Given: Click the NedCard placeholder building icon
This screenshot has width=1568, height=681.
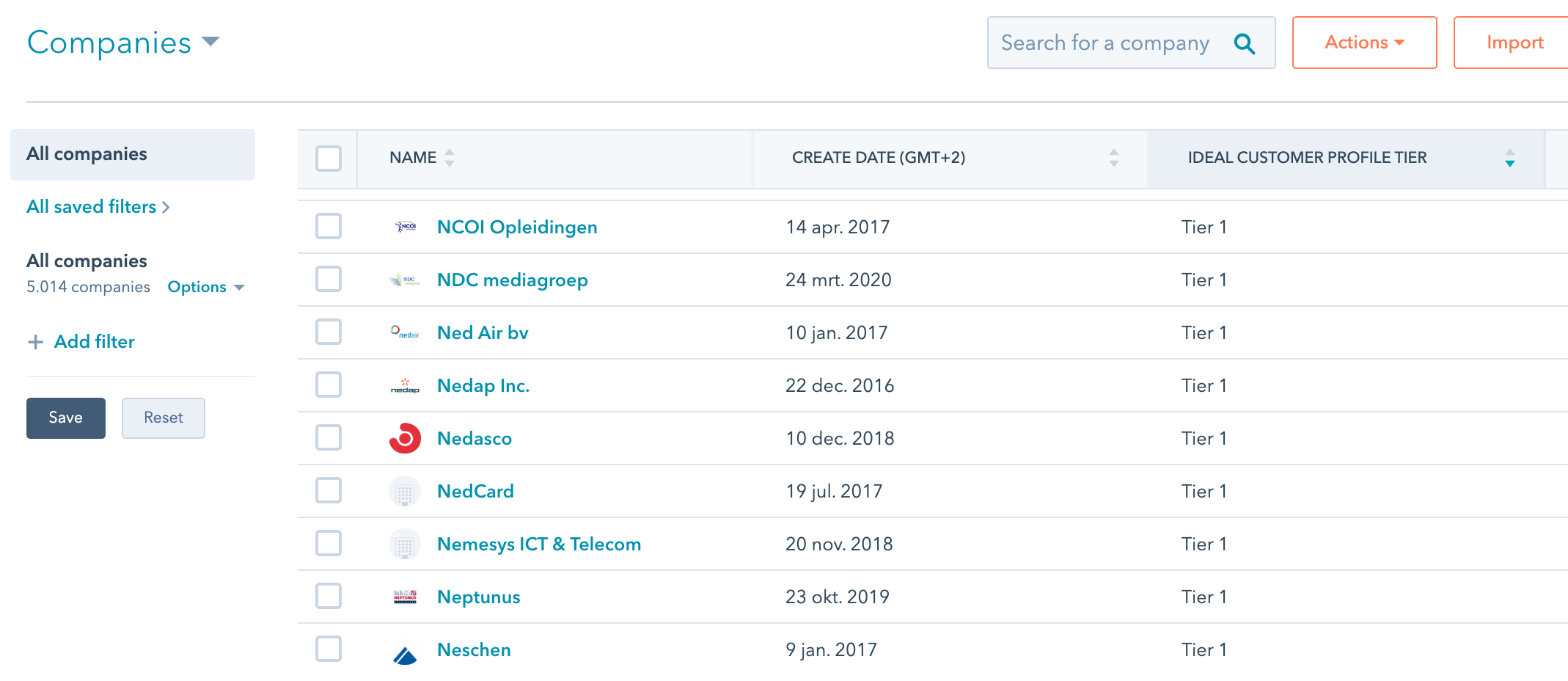Looking at the screenshot, I should 405,491.
